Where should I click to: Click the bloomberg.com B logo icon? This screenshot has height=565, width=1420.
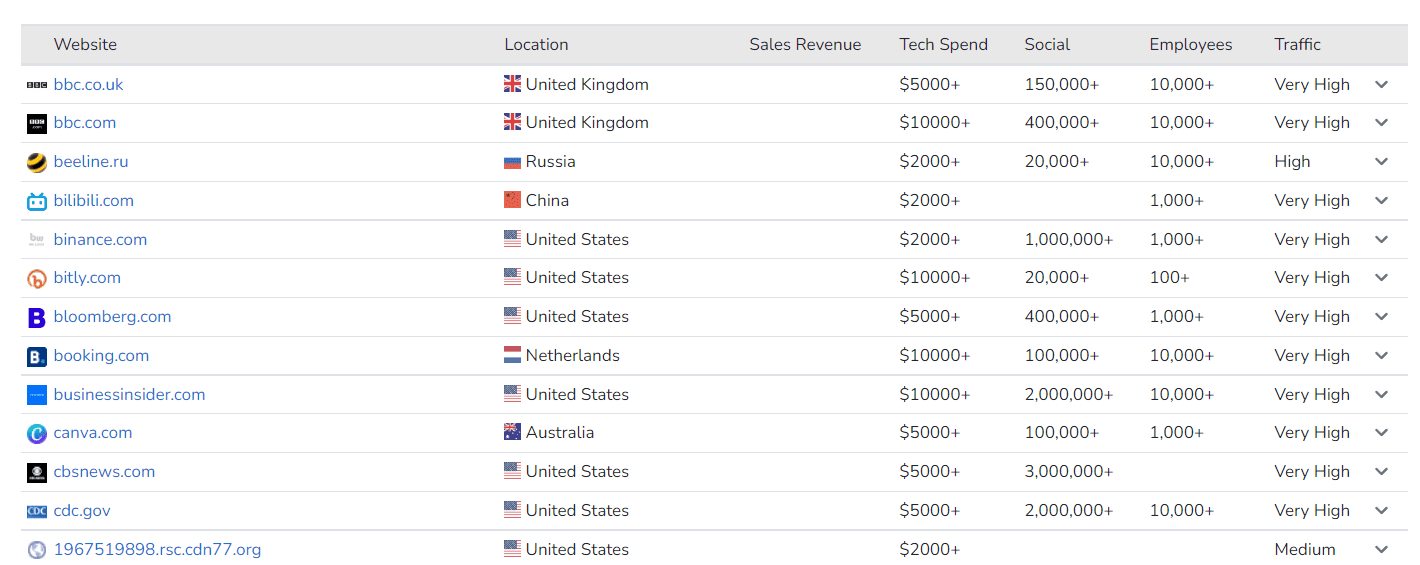coord(37,317)
